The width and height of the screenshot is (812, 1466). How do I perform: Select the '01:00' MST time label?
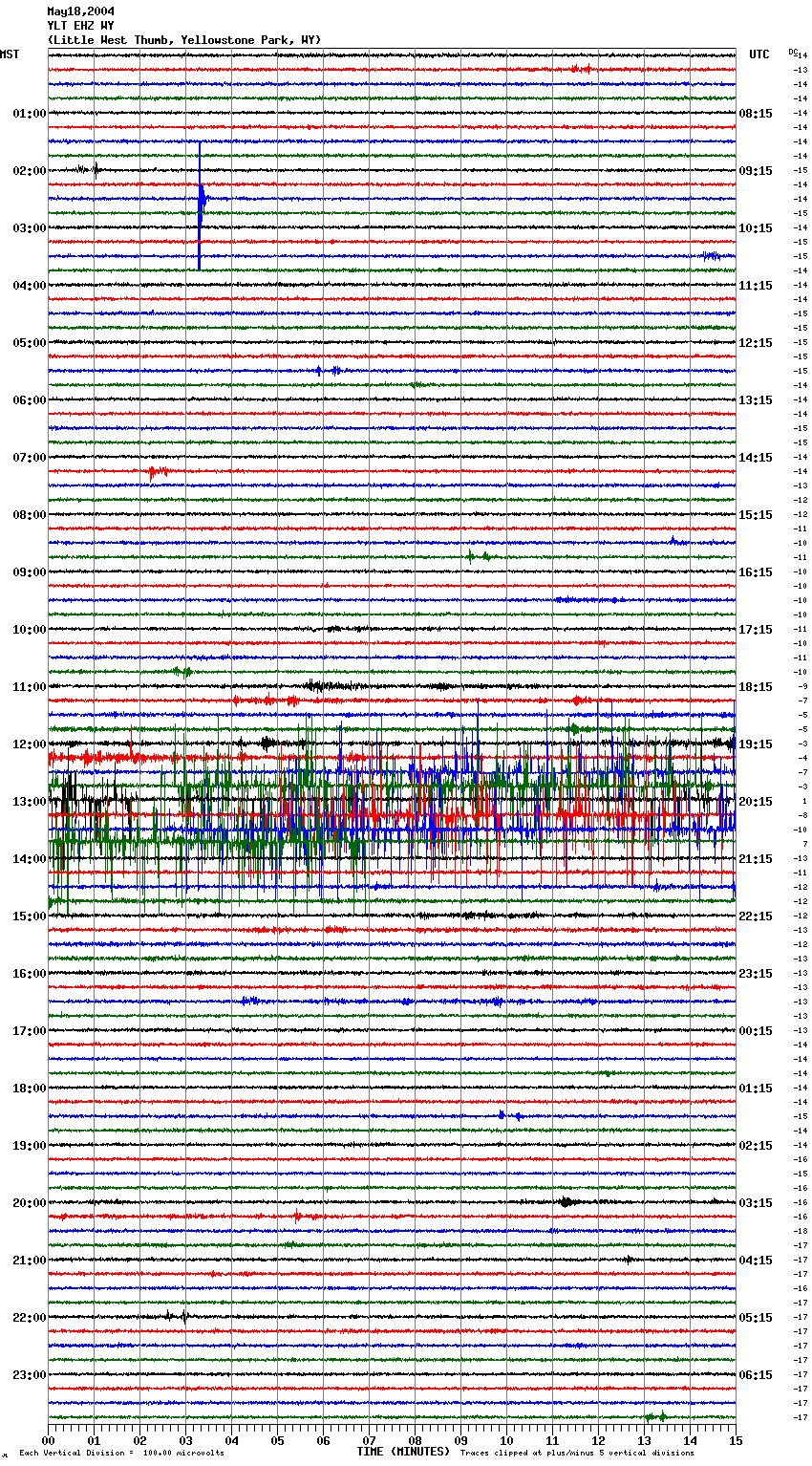(30, 114)
